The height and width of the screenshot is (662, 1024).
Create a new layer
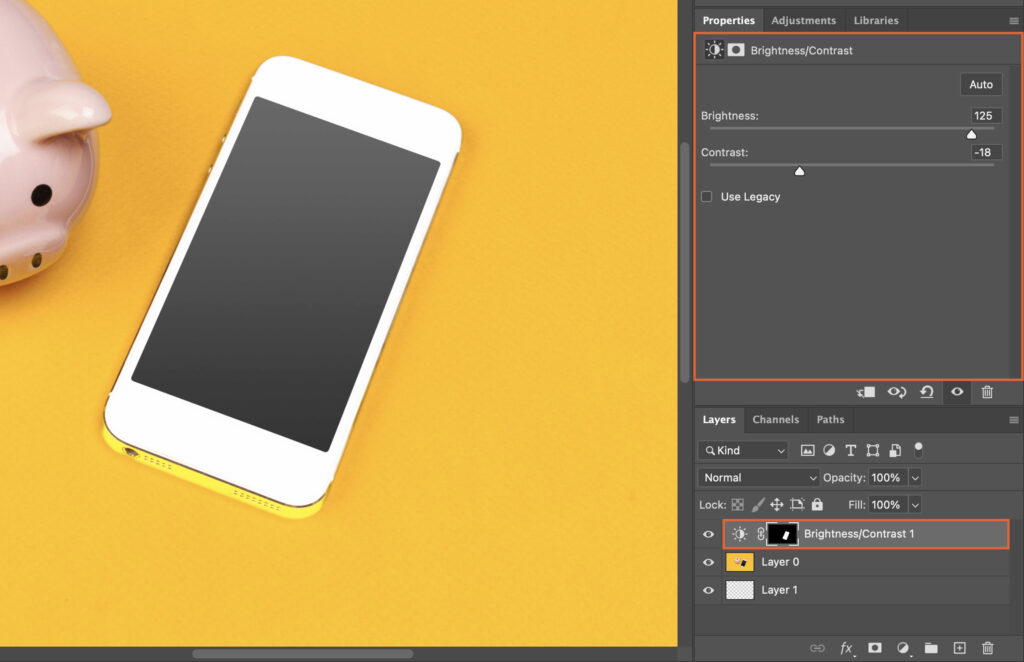(x=958, y=648)
